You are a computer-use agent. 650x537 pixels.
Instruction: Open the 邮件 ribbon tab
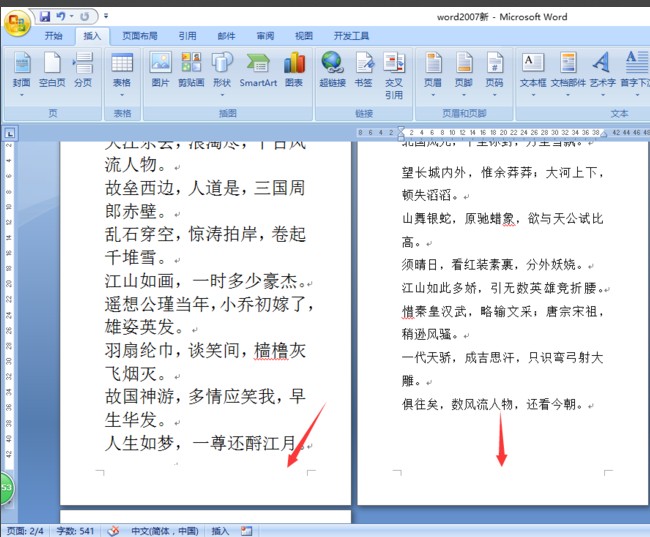226,36
